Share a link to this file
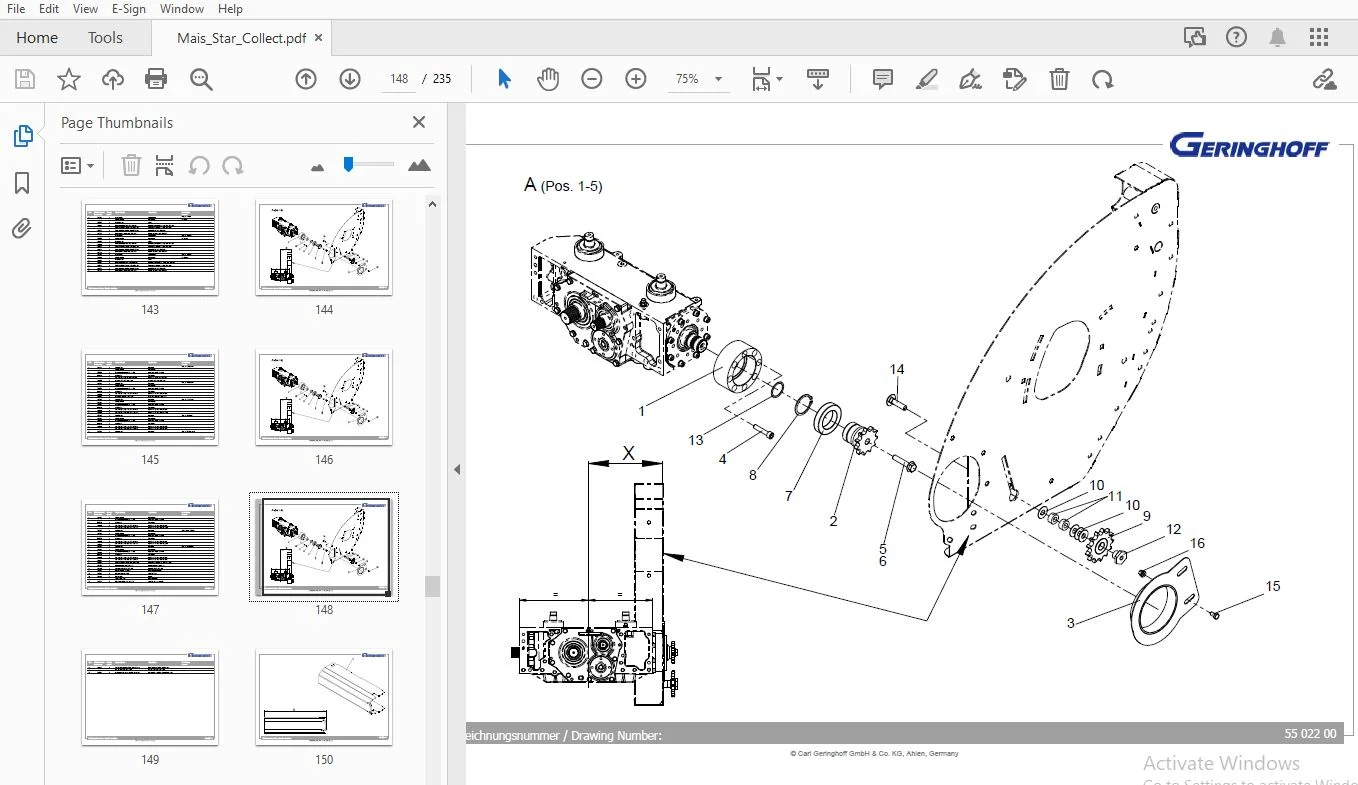1358x785 pixels. 1325,79
